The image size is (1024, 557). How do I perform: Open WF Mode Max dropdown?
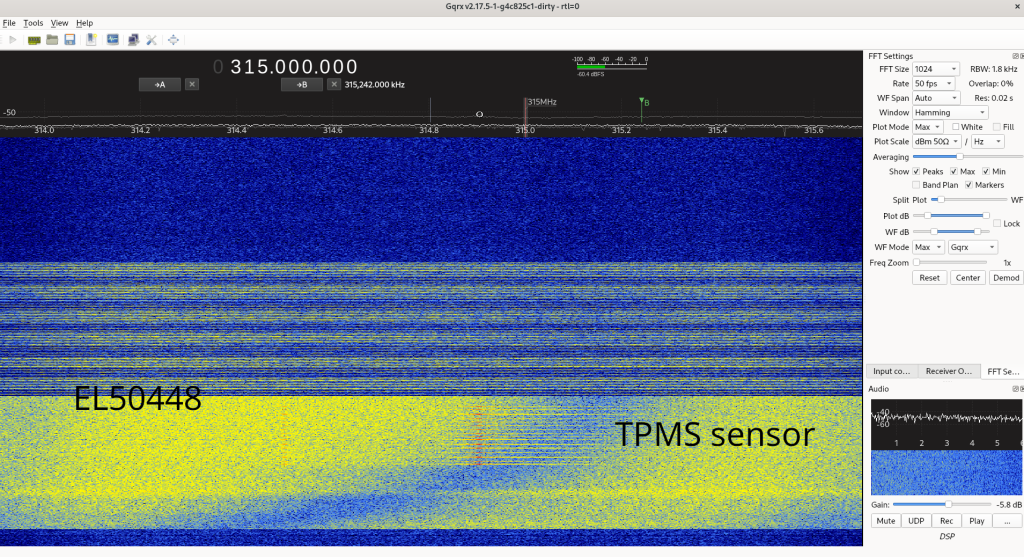click(928, 247)
